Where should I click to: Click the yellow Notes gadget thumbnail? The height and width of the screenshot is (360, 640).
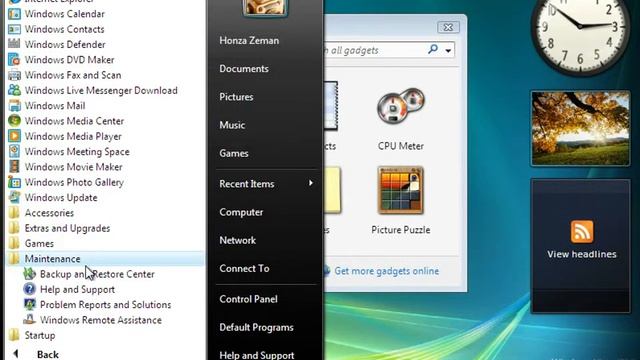pos(332,190)
